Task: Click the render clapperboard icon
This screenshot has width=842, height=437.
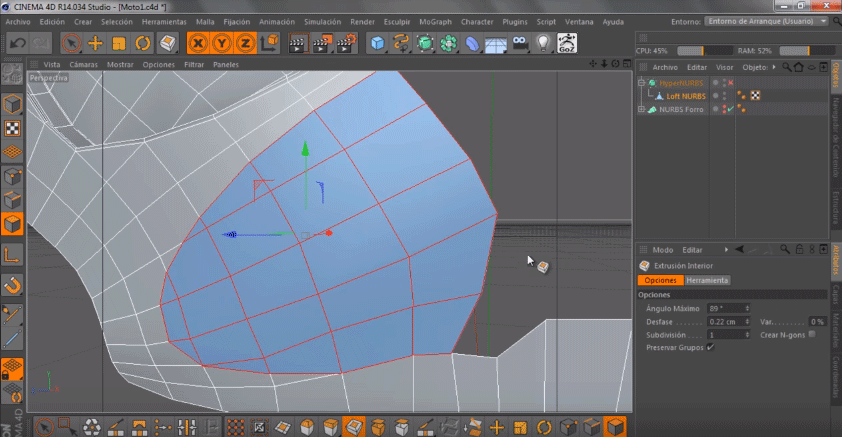Action: (x=297, y=42)
